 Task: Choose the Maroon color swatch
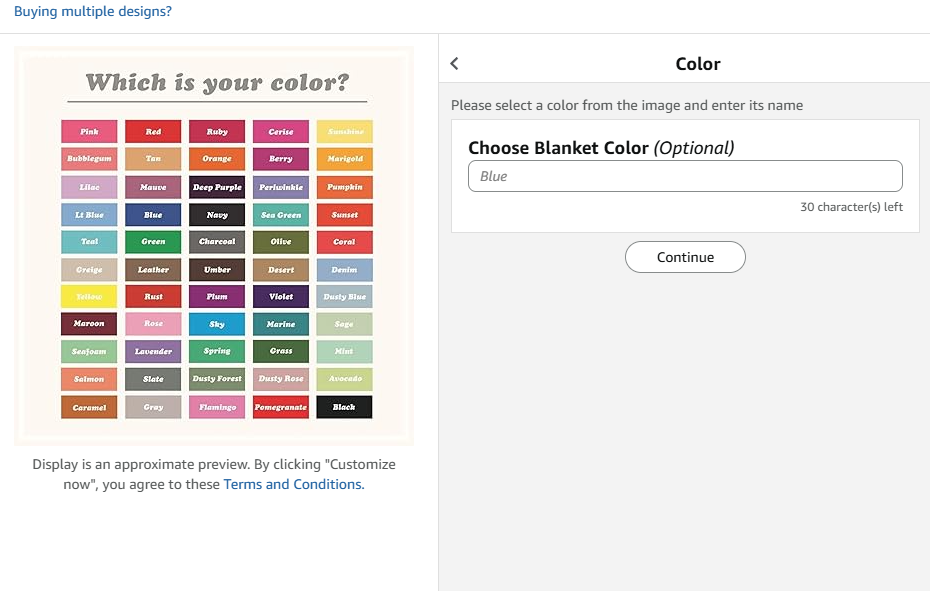pyautogui.click(x=89, y=324)
